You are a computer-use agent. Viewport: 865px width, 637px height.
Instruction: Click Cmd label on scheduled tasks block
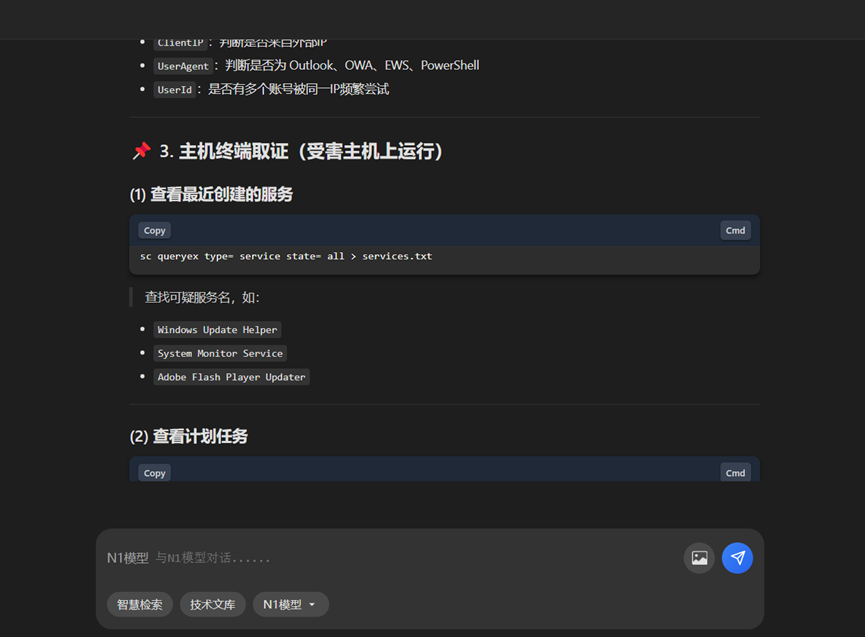click(x=735, y=473)
